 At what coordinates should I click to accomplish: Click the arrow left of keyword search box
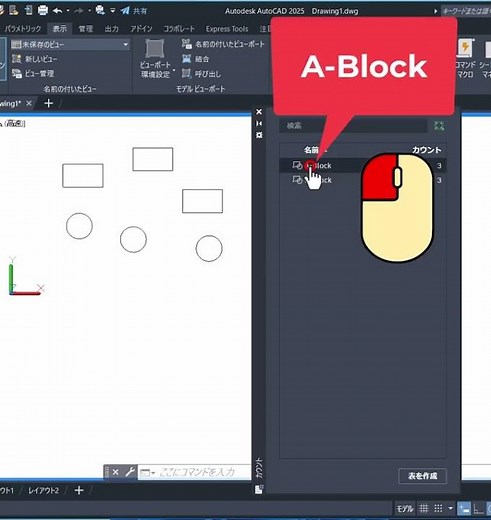(435, 11)
